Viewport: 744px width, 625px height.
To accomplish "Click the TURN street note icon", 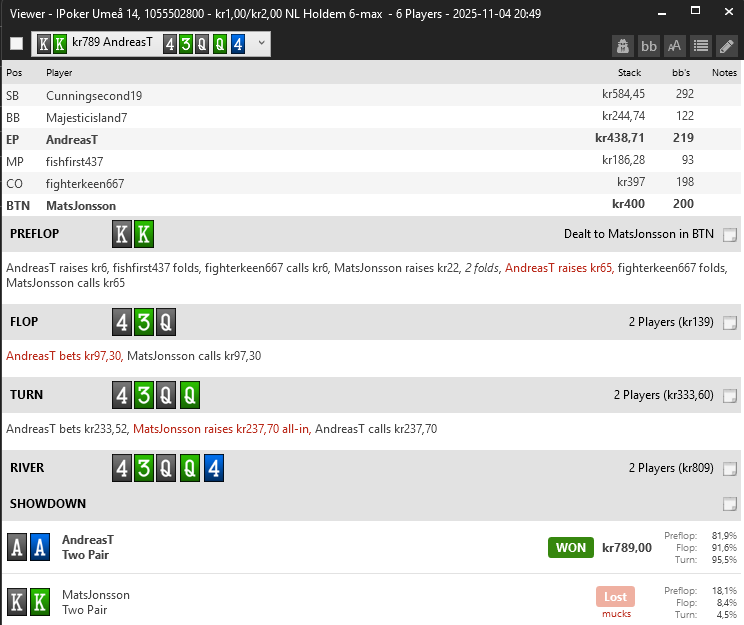I will (x=730, y=396).
